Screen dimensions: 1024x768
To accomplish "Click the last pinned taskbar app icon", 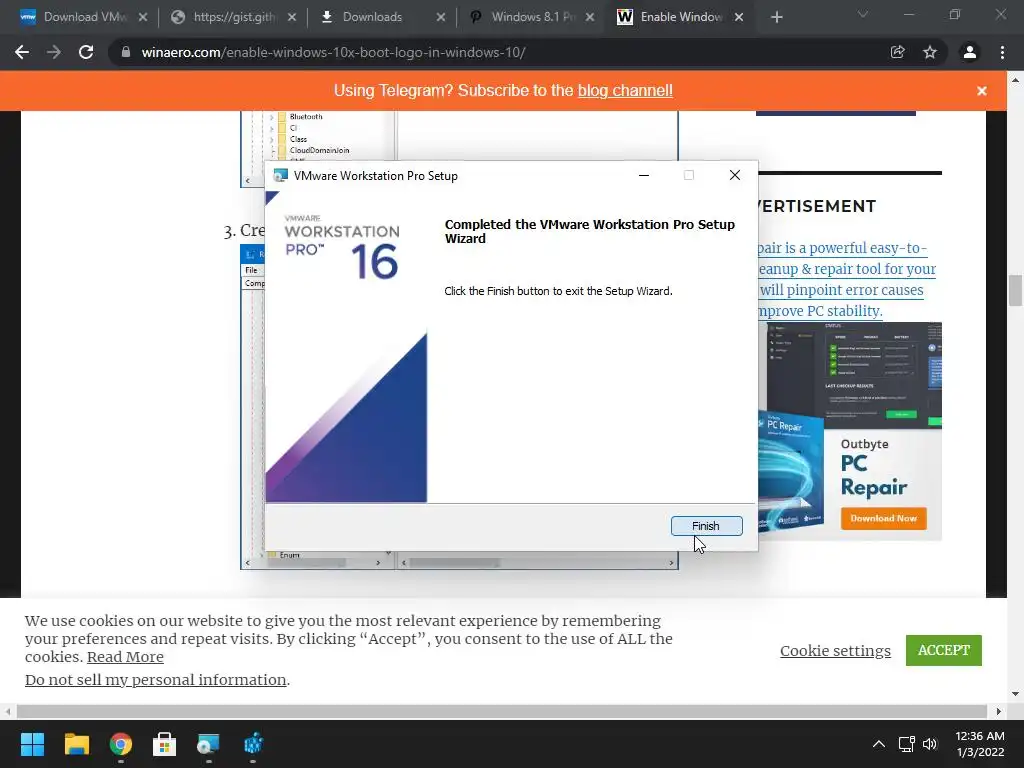I will click(253, 744).
